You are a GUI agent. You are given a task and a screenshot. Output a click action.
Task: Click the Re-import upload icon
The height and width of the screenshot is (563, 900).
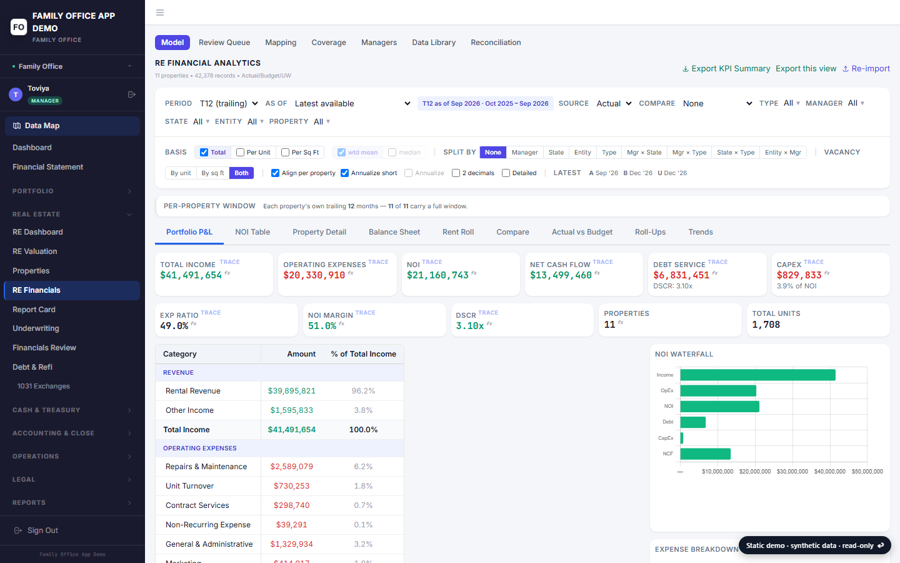[x=845, y=69]
